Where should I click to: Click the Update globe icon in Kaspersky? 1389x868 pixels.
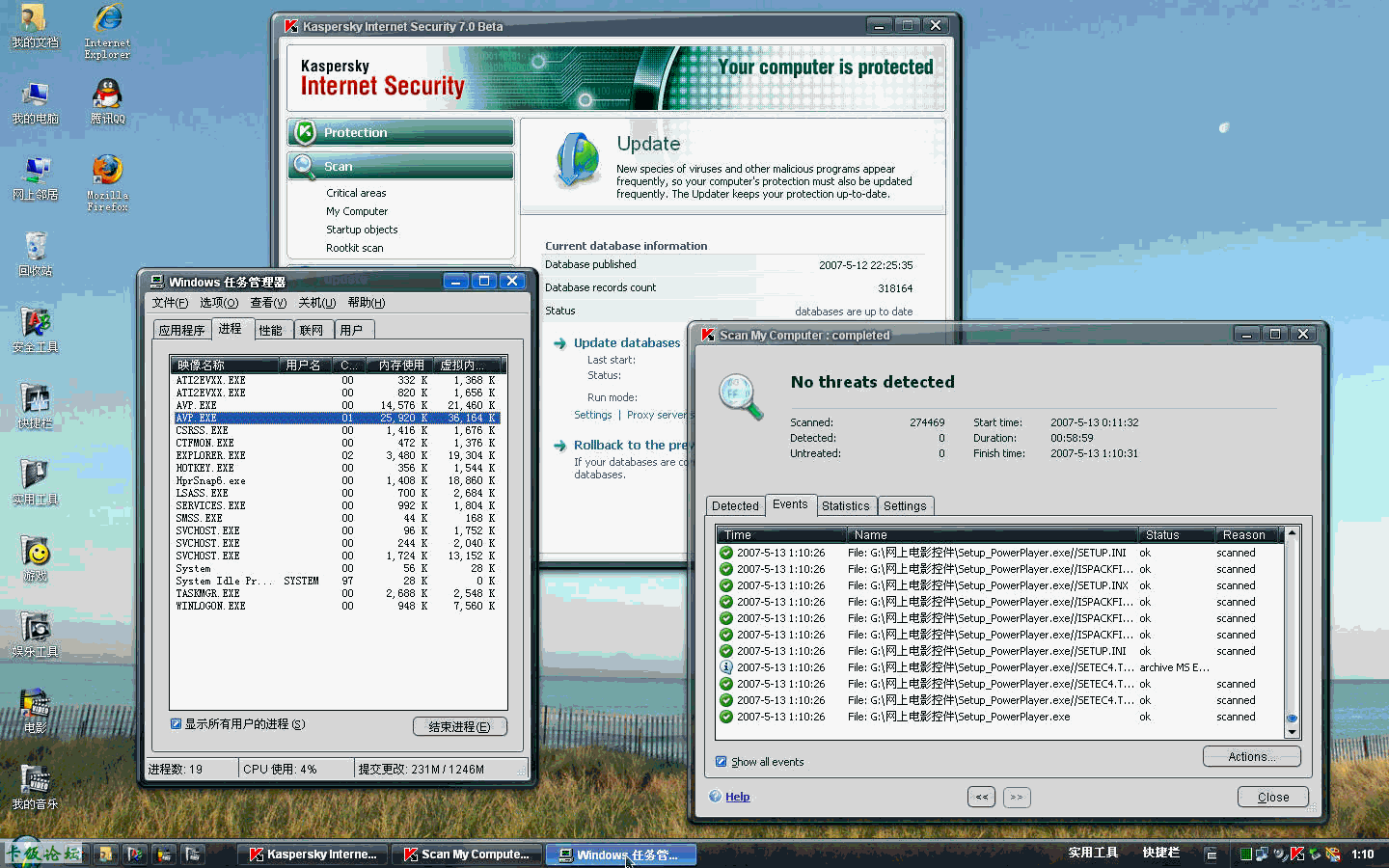578,160
